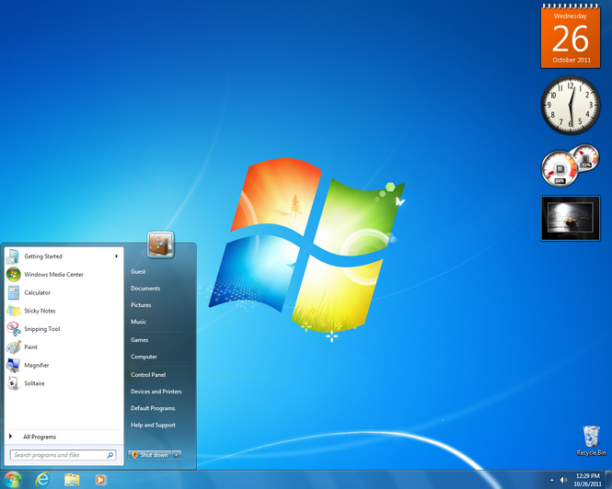The height and width of the screenshot is (489, 612).
Task: Open Sticky Notes icon
Action: point(13,311)
